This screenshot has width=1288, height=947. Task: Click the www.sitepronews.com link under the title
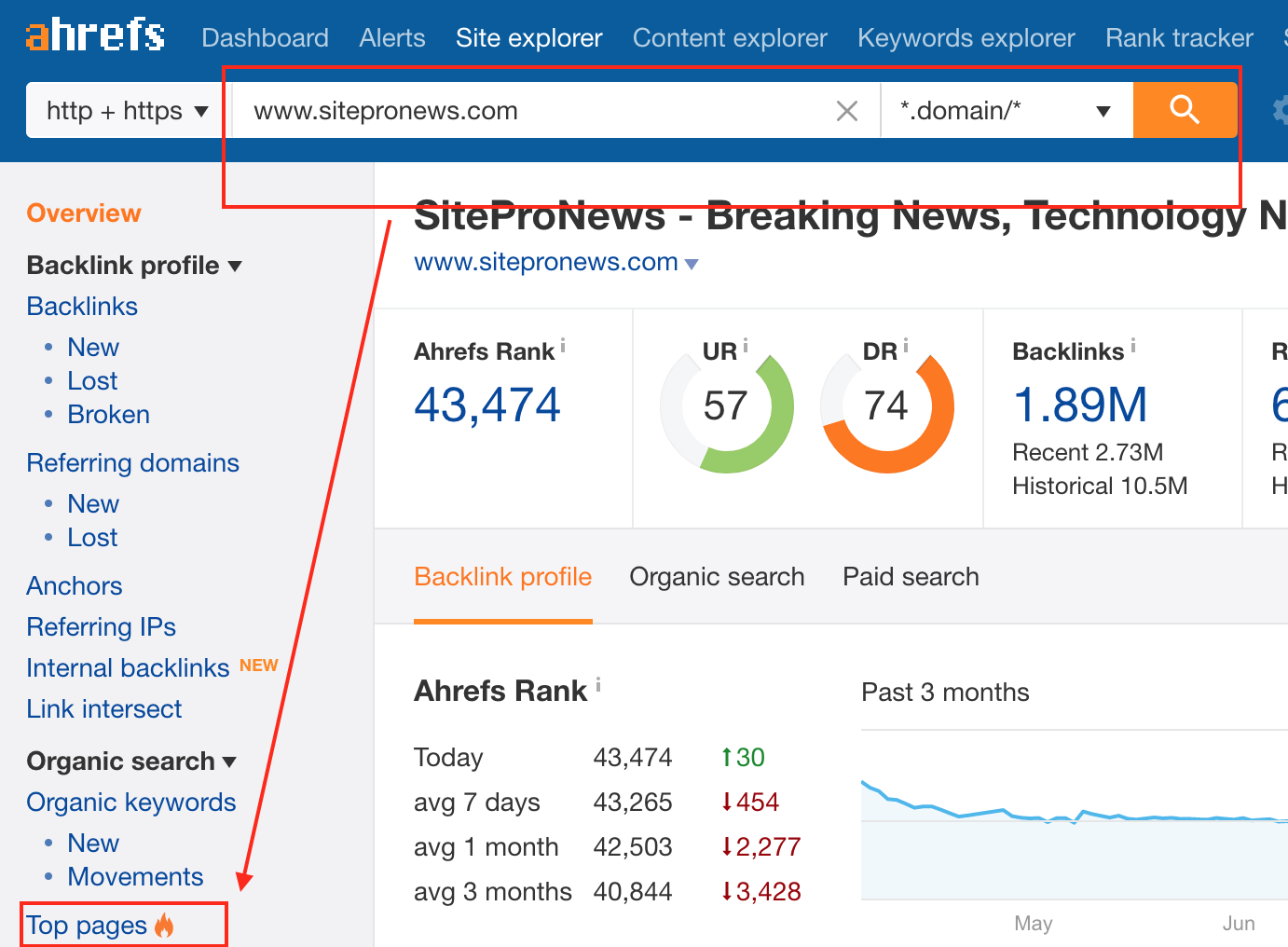tap(546, 262)
